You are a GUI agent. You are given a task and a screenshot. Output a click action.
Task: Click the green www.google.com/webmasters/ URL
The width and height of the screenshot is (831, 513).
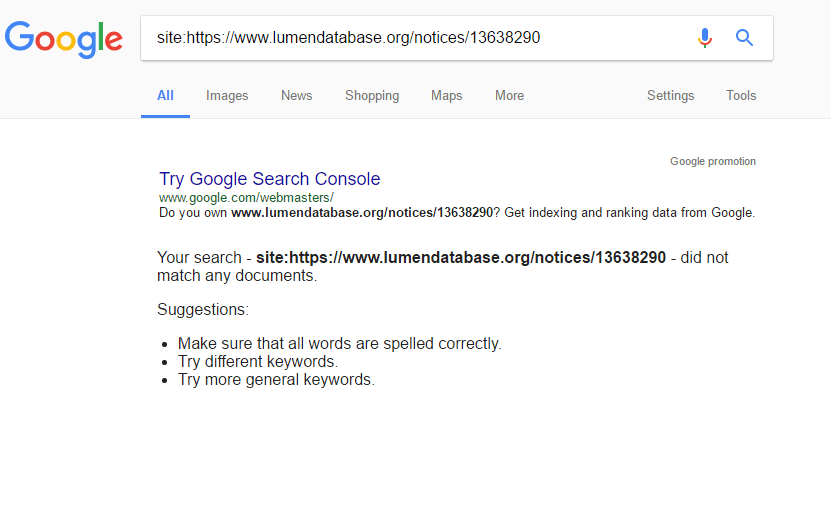click(x=246, y=198)
